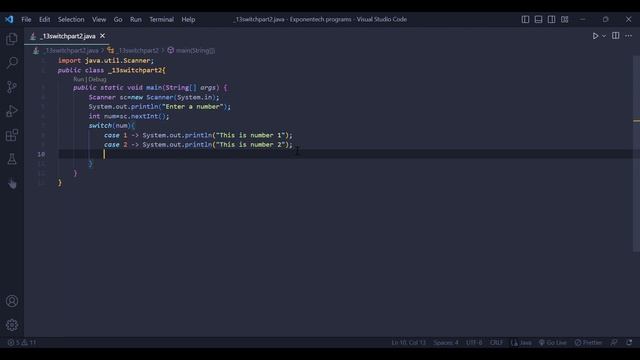
Task: Click the switch(num) line of code
Action: click(111, 125)
